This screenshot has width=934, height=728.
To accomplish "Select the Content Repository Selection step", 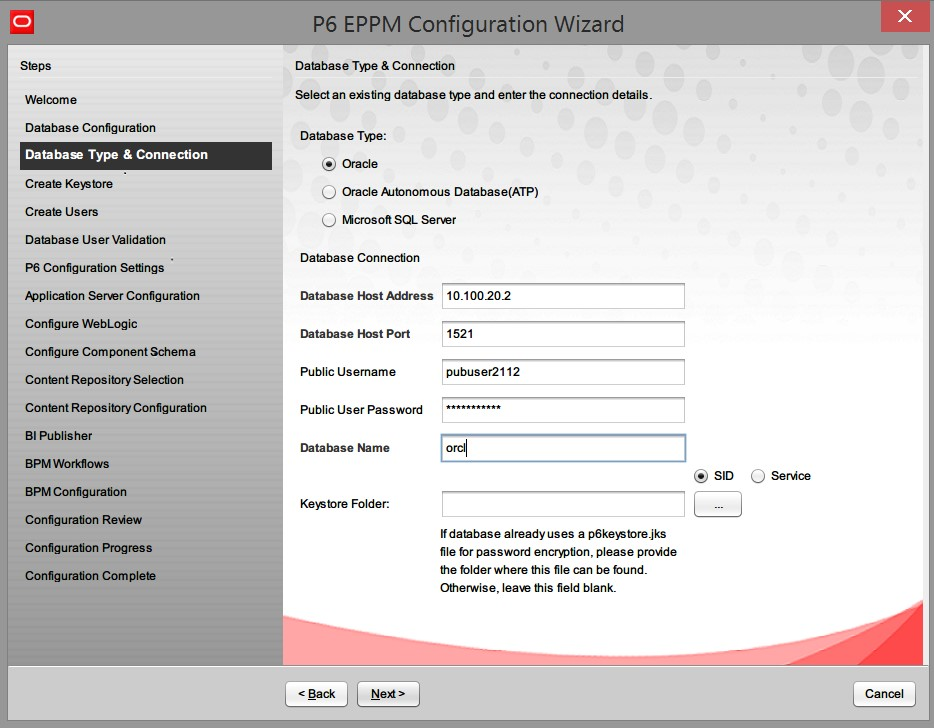I will (104, 379).
